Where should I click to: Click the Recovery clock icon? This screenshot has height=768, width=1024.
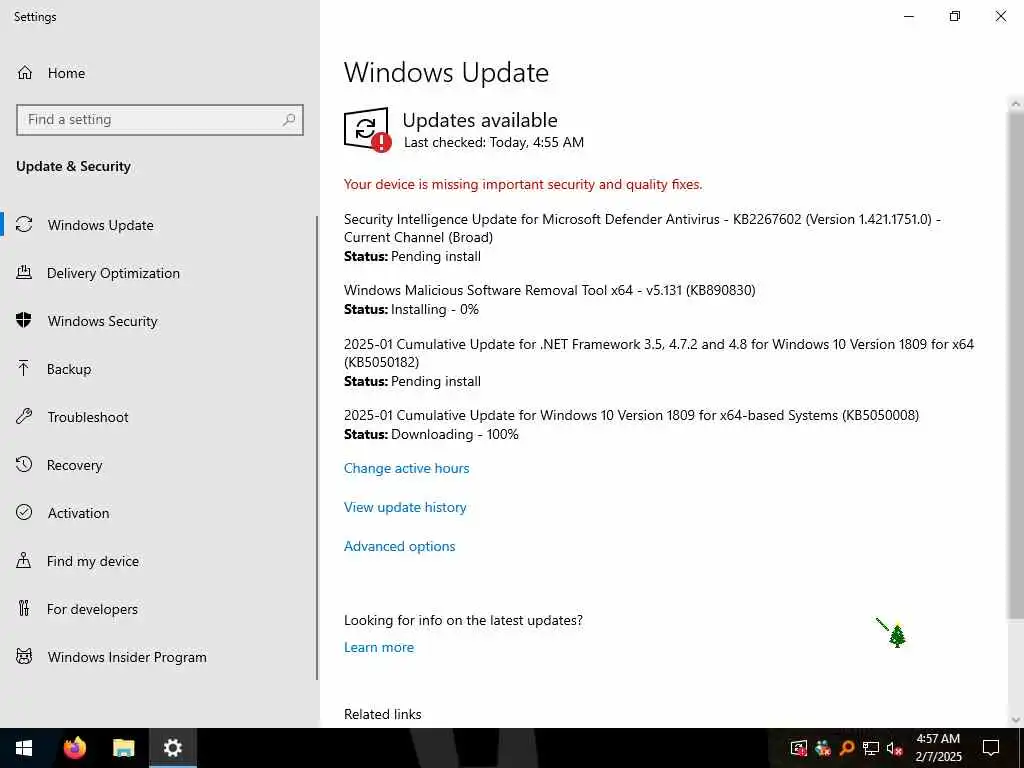point(24,464)
